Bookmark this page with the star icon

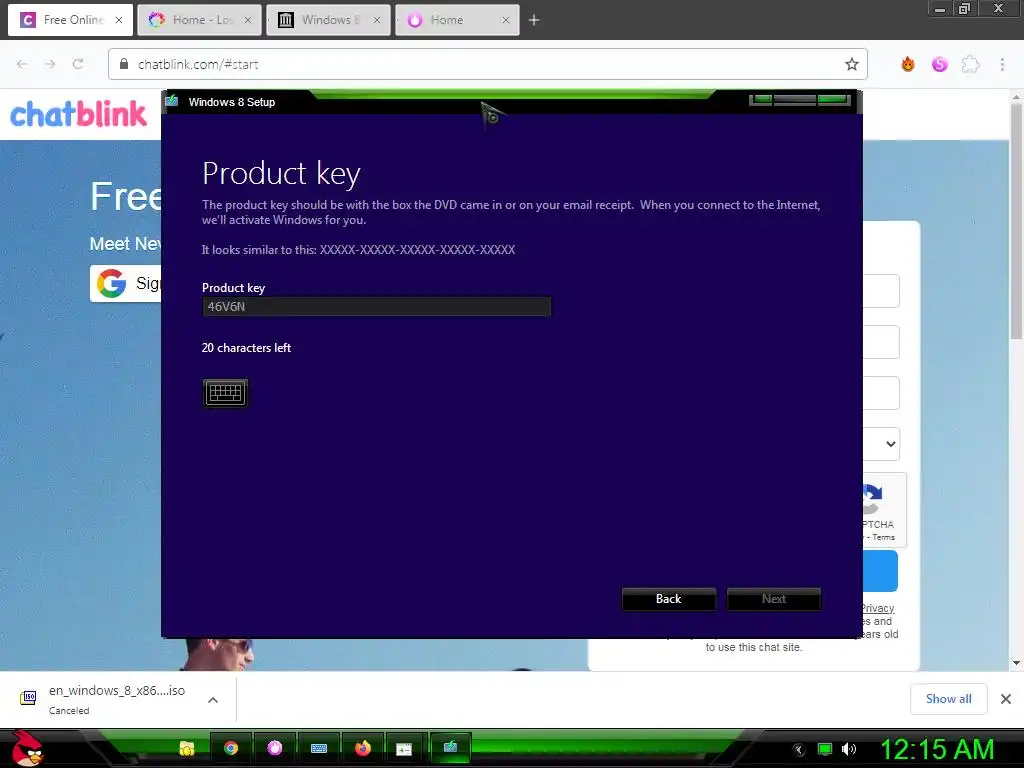(852, 64)
